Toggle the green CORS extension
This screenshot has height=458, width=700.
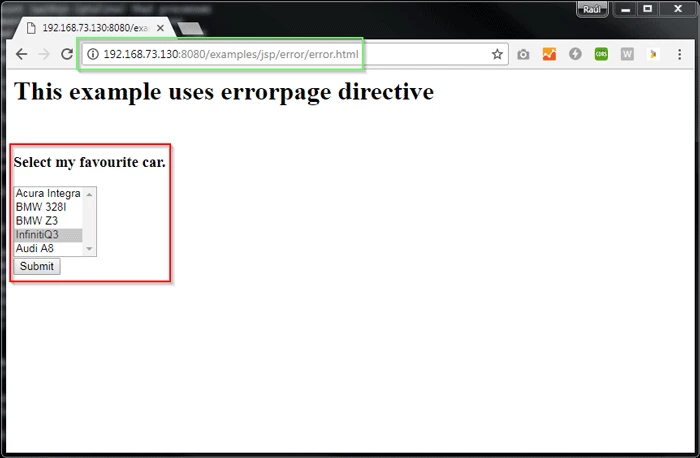point(601,54)
